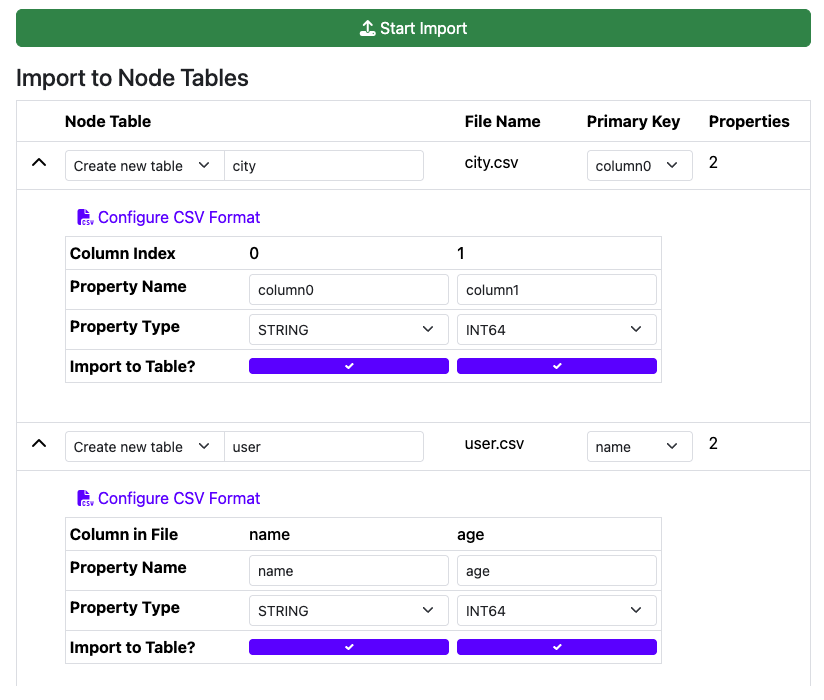Screen dimensions: 824x700
Task: Click the city table name field
Action: click(324, 166)
